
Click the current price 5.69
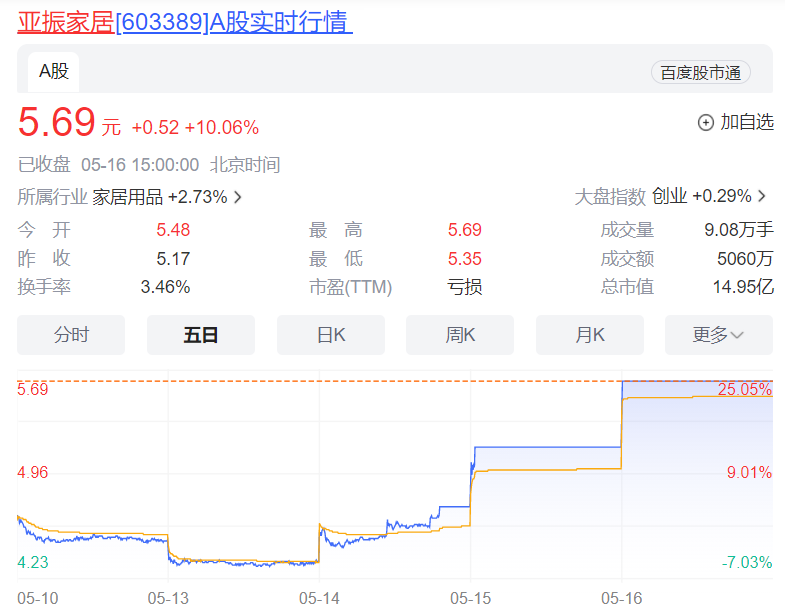tap(57, 122)
